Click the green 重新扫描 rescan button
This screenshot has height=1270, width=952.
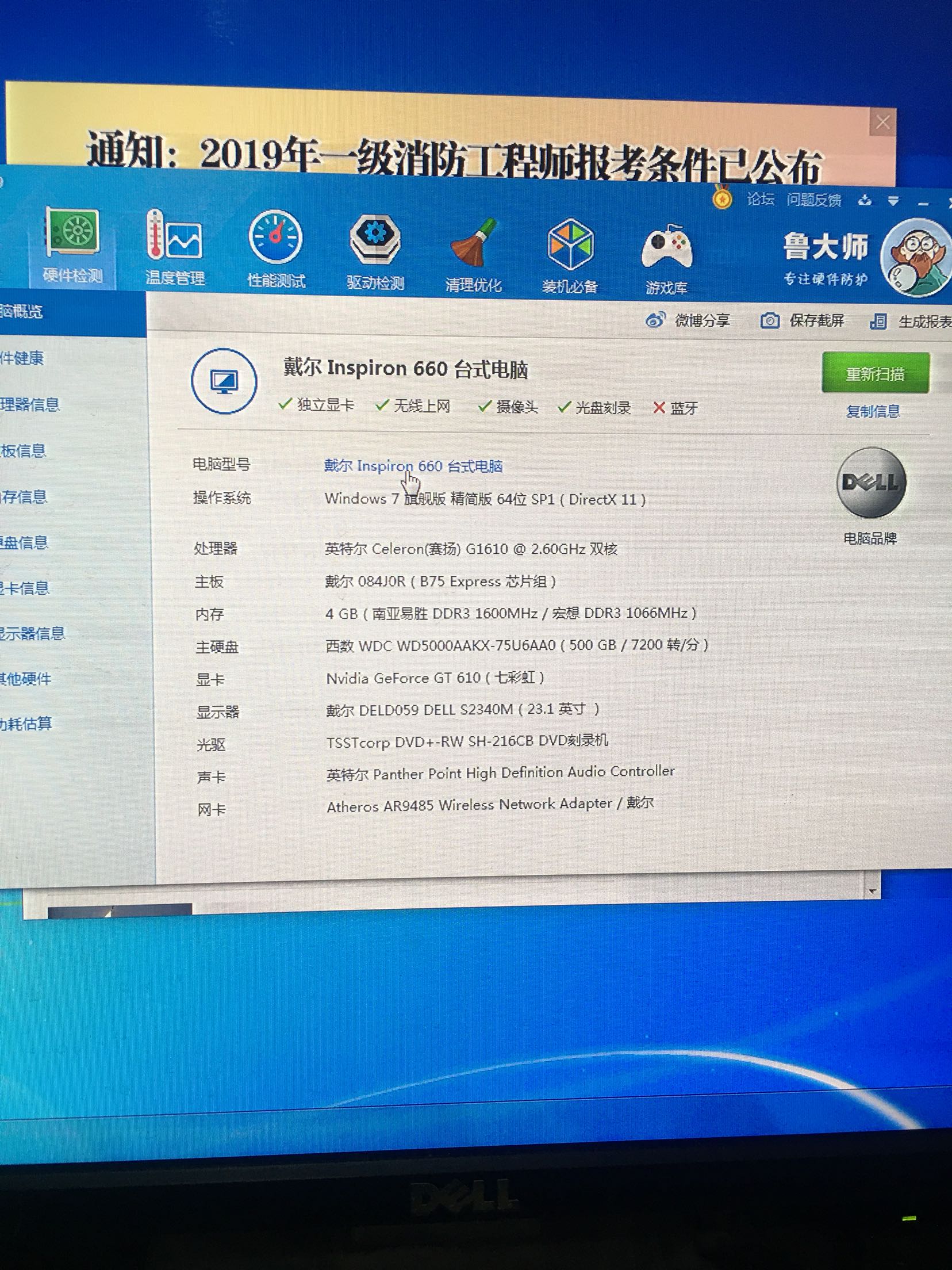(876, 373)
